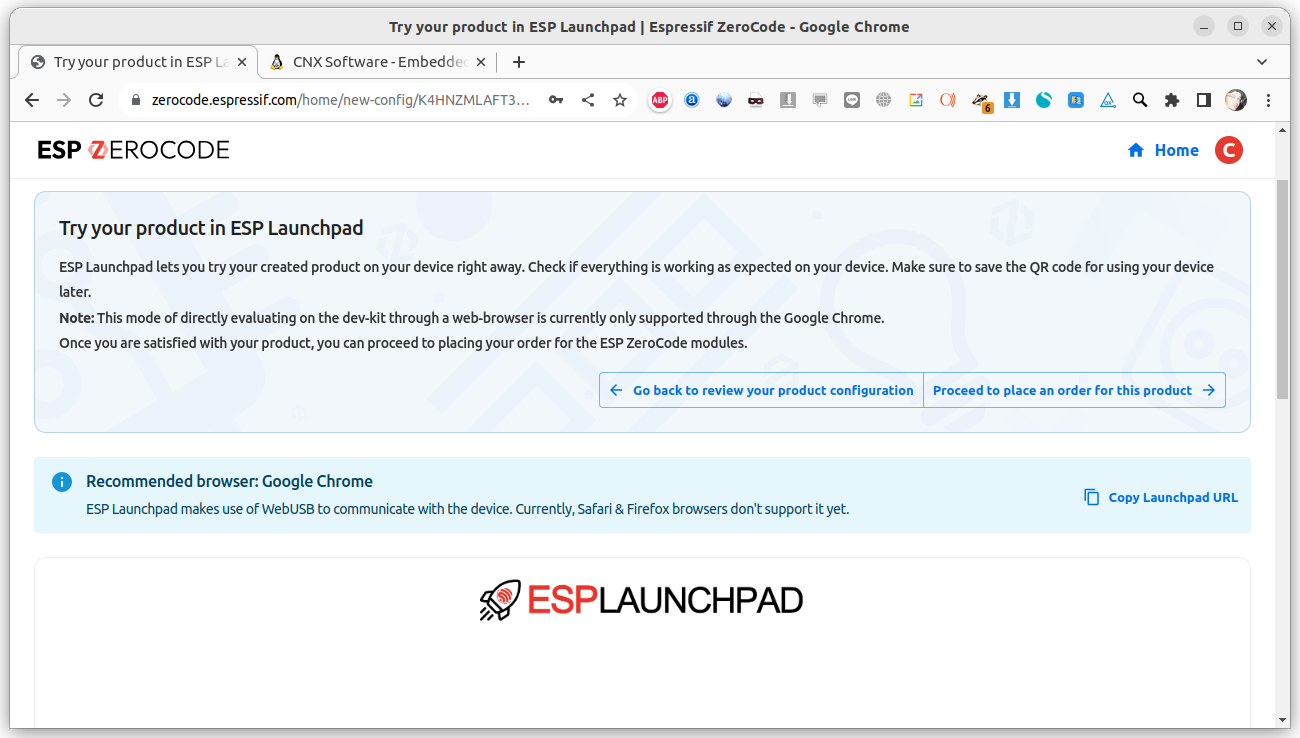Click the ESP ZeroCode logo
Image resolution: width=1300 pixels, height=738 pixels.
tap(133, 150)
